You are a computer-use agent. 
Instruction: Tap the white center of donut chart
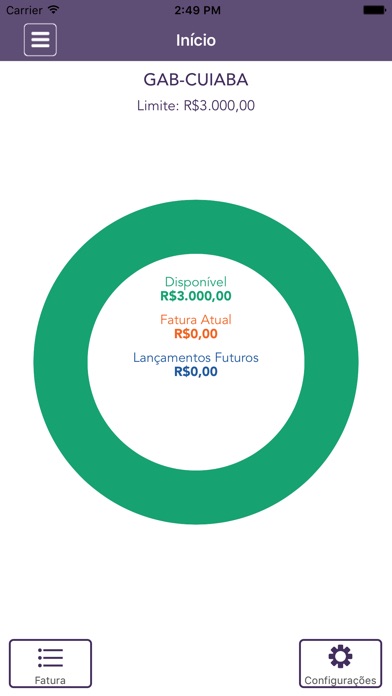(196, 422)
